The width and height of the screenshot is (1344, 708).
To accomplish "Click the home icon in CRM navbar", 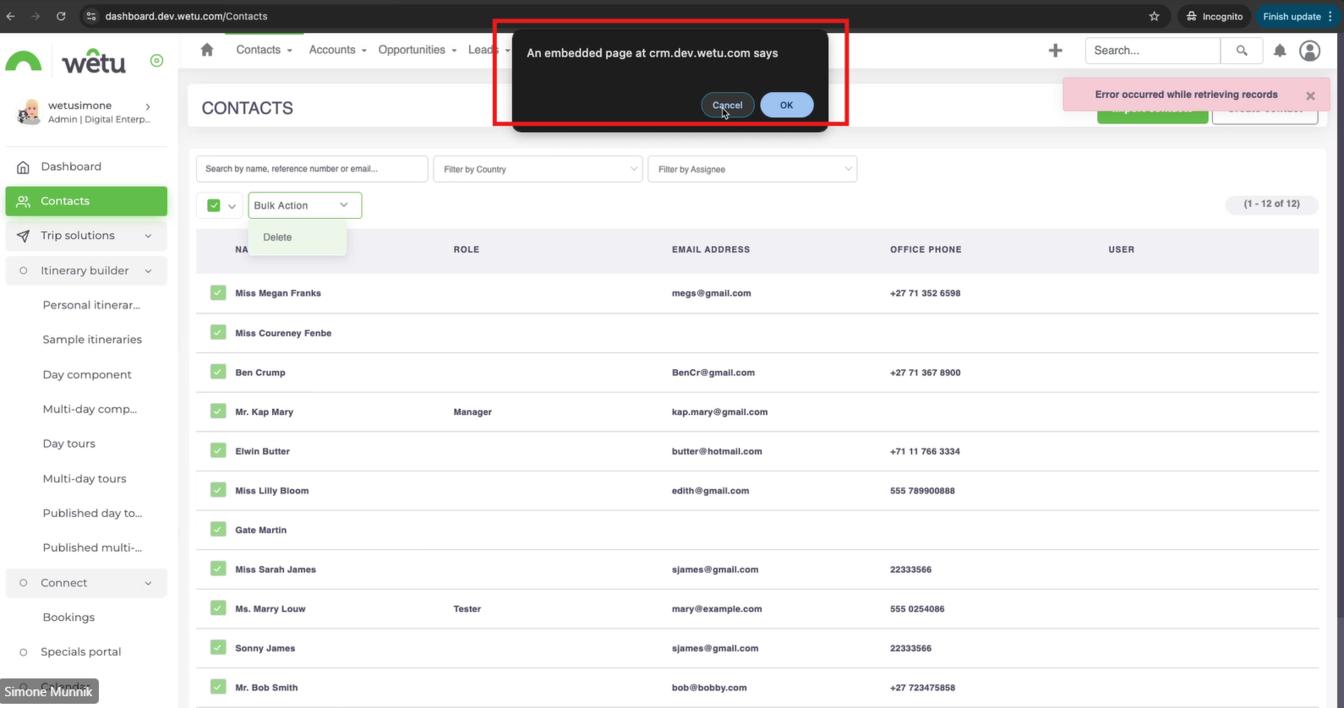I will pyautogui.click(x=207, y=50).
